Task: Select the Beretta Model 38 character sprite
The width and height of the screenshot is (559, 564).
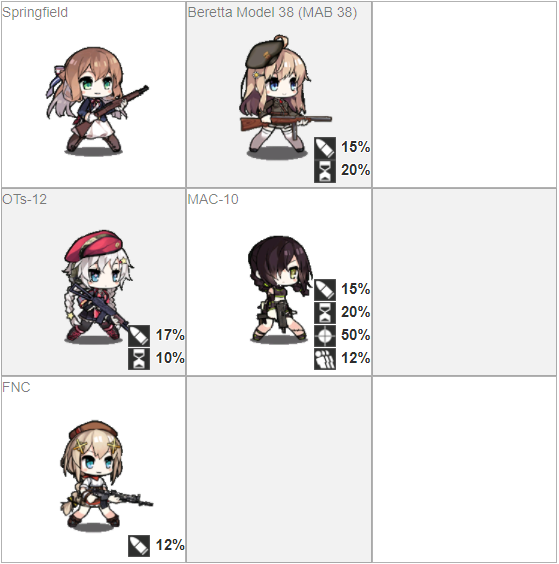Action: coord(284,96)
